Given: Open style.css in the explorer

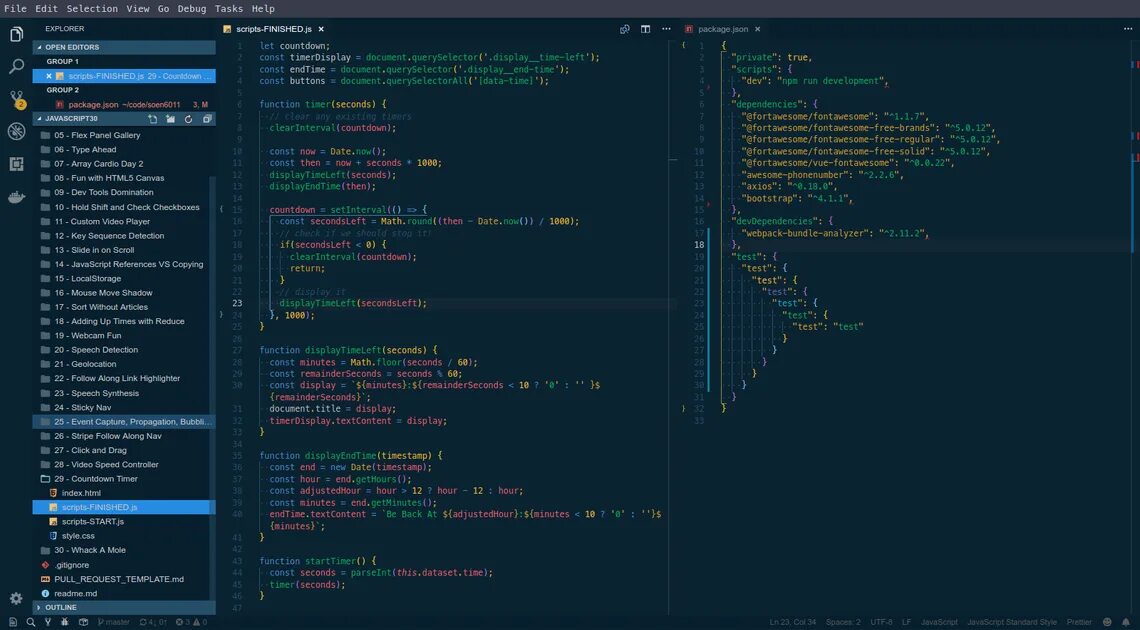Looking at the screenshot, I should [124, 536].
